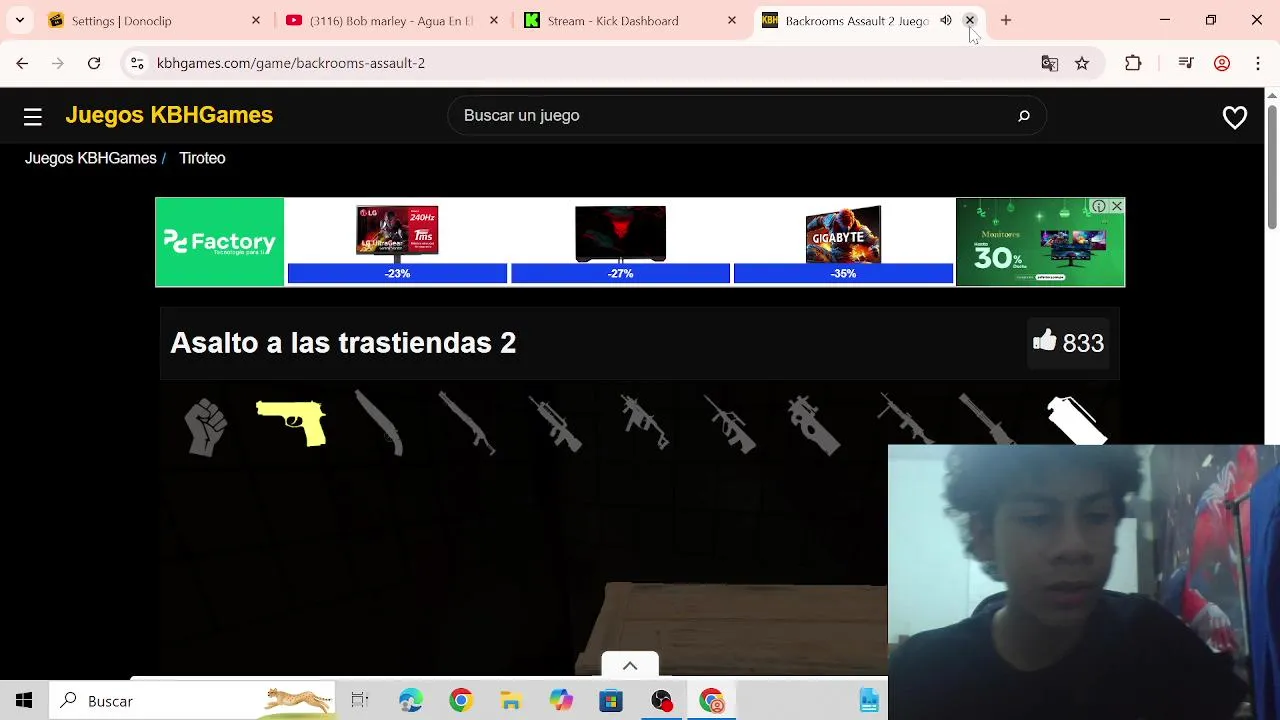Open the Windows Start menu
The height and width of the screenshot is (720, 1280).
pyautogui.click(x=24, y=701)
